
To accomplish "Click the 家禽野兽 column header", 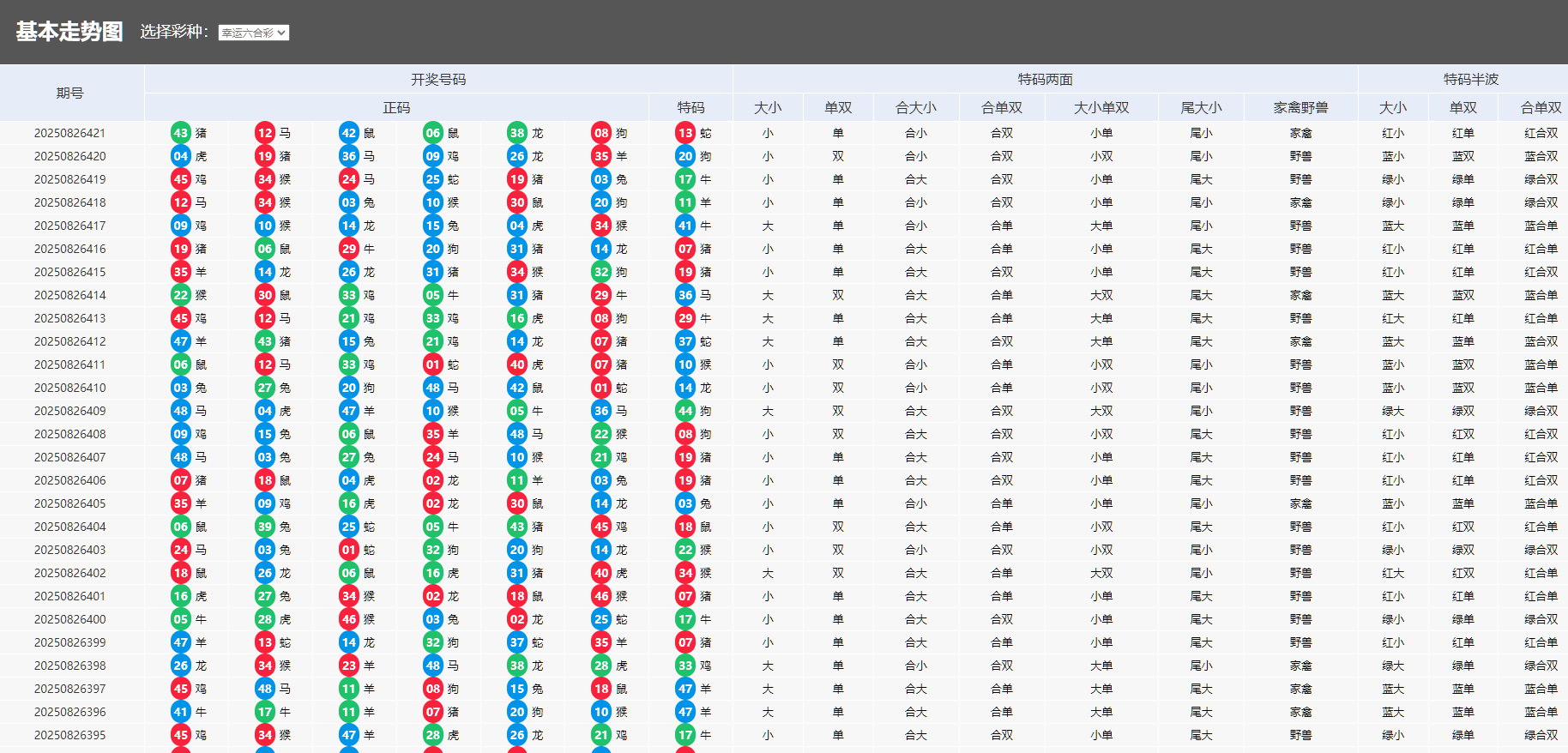I will (x=1300, y=107).
